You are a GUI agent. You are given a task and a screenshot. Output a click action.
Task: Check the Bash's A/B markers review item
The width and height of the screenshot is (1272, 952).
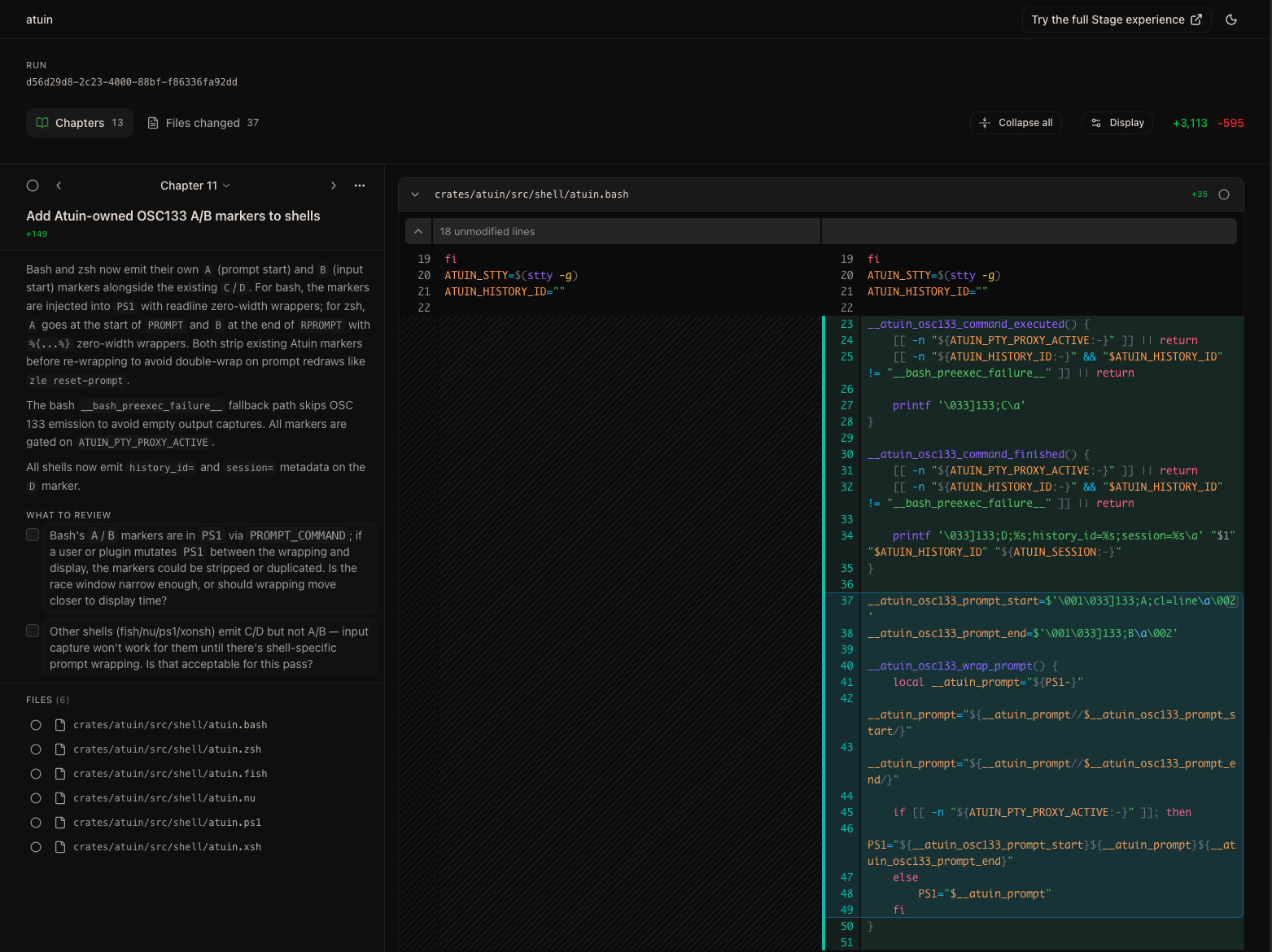point(33,535)
